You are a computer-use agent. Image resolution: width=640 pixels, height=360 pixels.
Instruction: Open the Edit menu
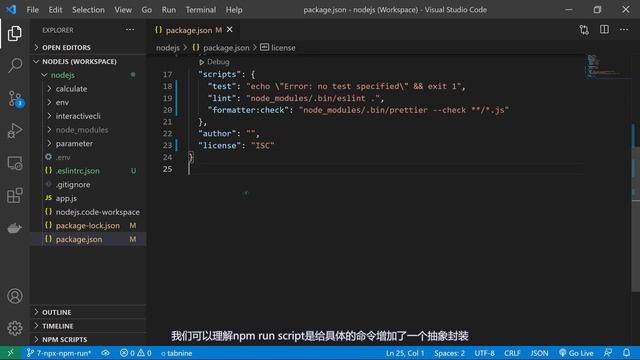(x=55, y=10)
